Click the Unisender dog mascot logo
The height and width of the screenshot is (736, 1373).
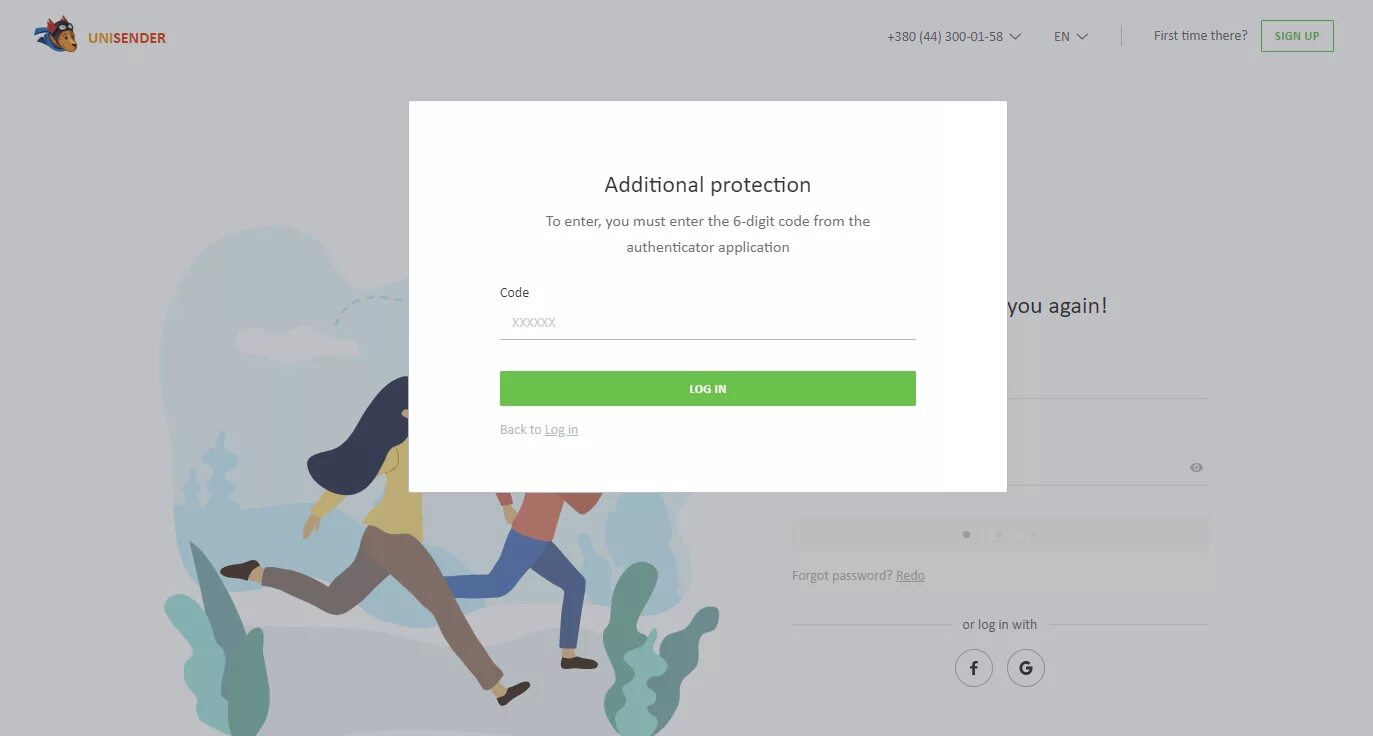56,35
